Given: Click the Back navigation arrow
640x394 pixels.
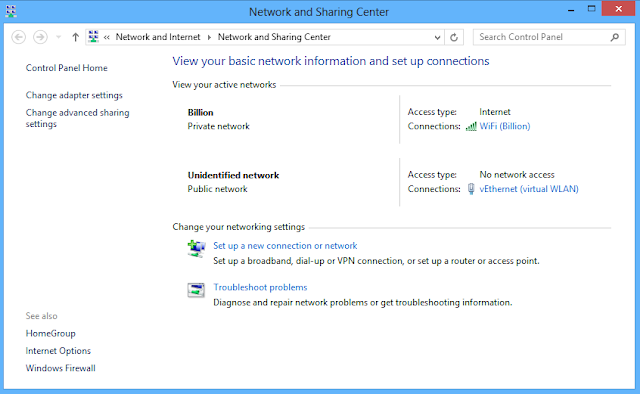Looking at the screenshot, I should coord(18,37).
